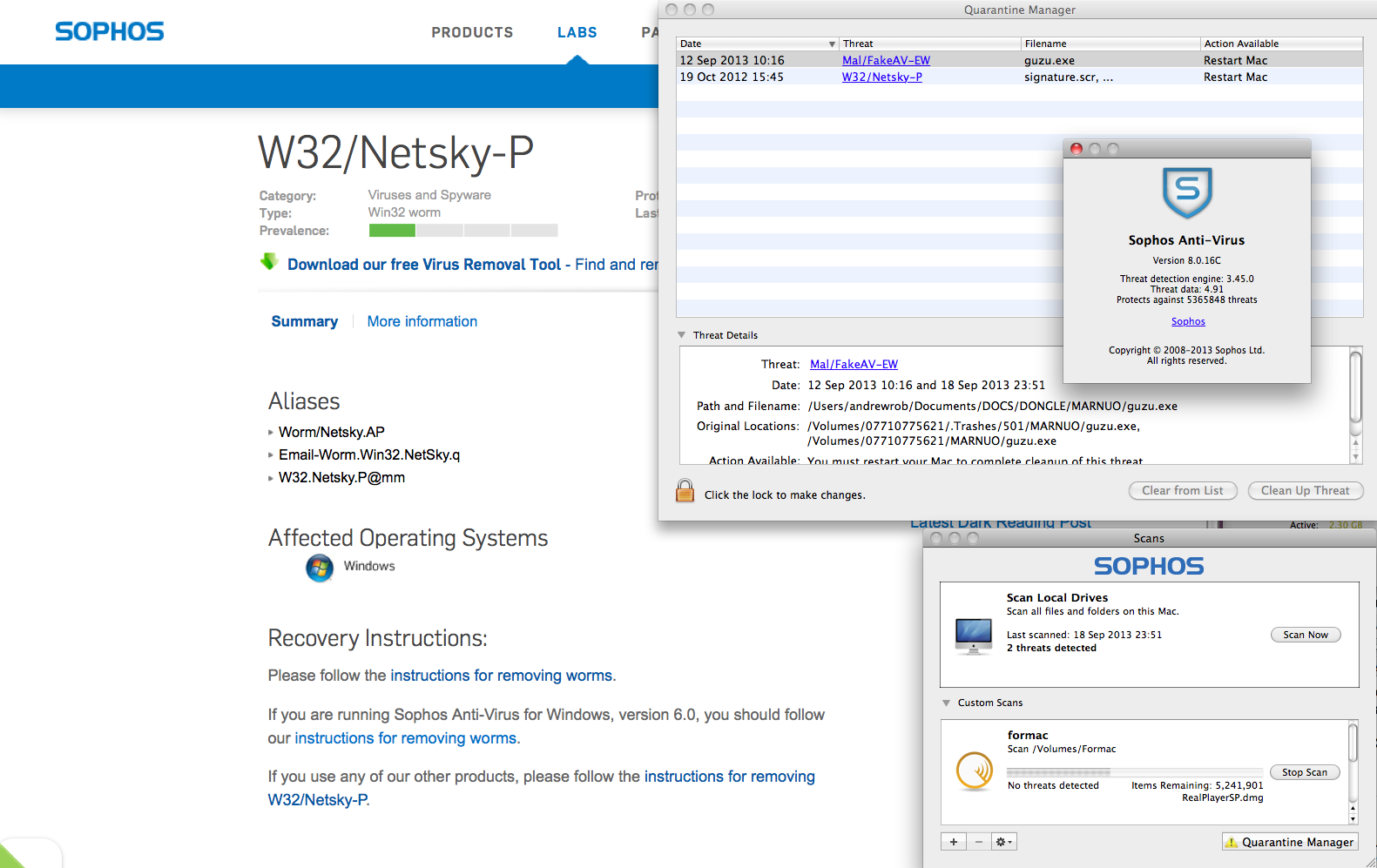The height and width of the screenshot is (868, 1377).
Task: Click the Sophos shield icon in About window
Action: click(1187, 192)
